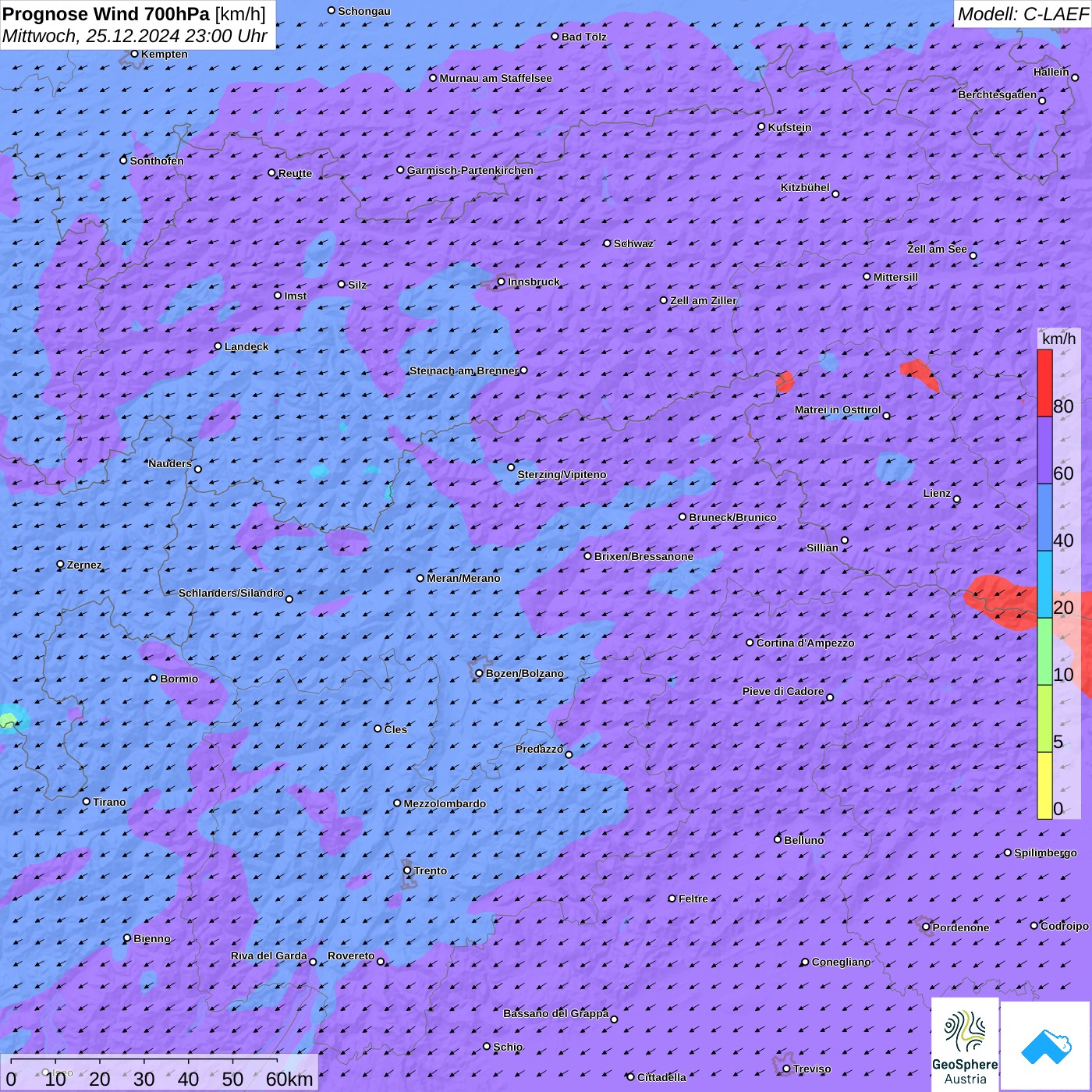
Task: Select the purple 60 km/h legend color
Action: coord(1044,451)
